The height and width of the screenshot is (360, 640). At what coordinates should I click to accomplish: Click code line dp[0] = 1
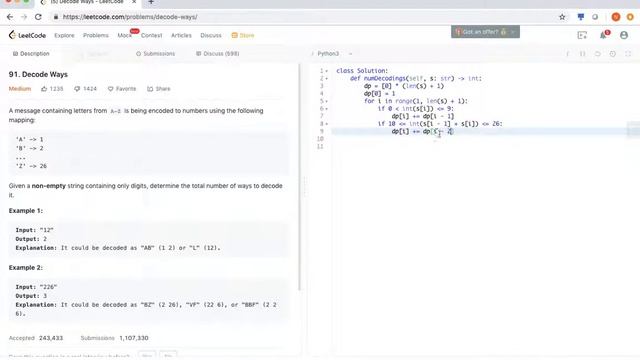point(379,93)
